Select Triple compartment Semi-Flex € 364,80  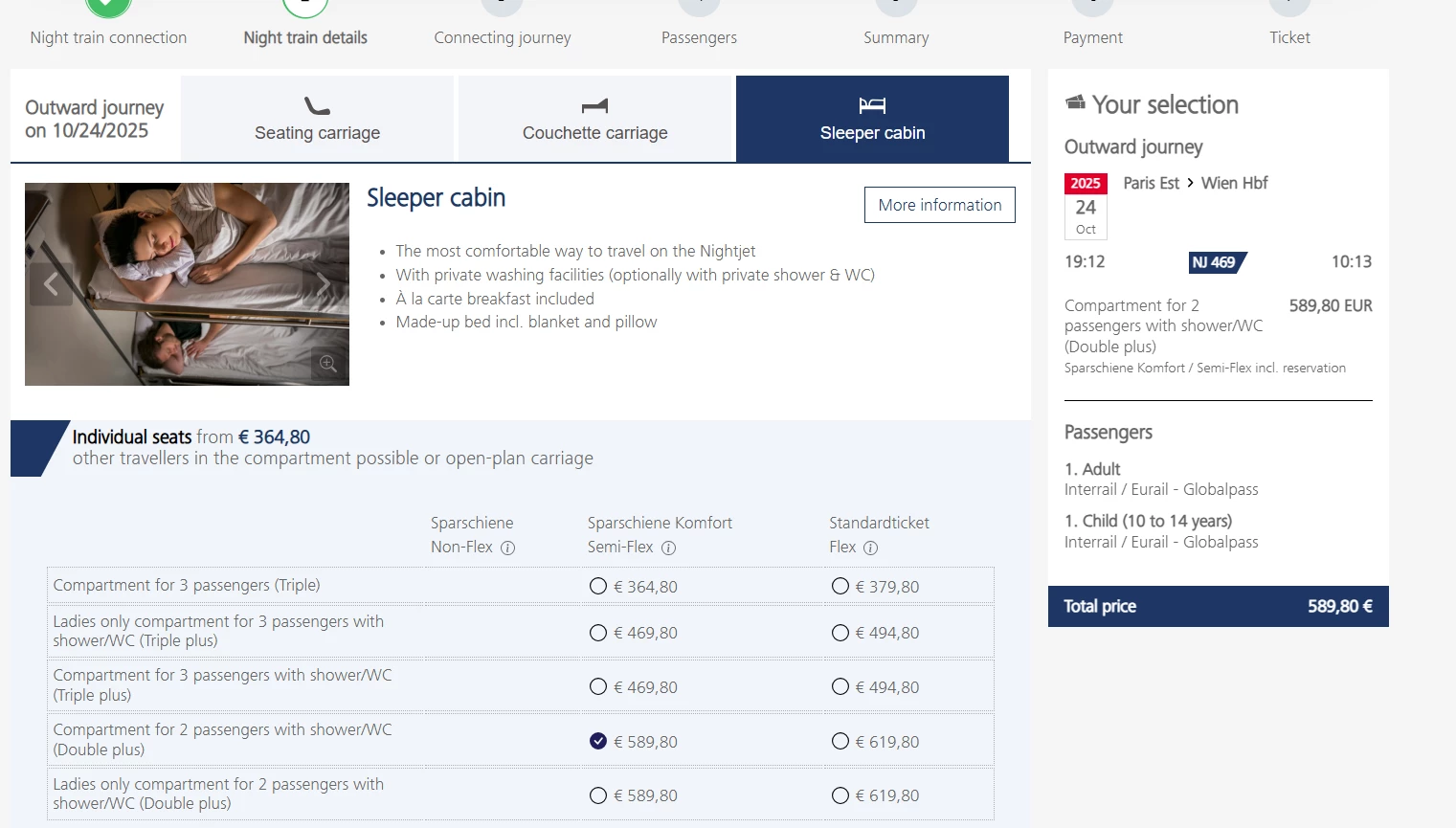[x=598, y=586]
